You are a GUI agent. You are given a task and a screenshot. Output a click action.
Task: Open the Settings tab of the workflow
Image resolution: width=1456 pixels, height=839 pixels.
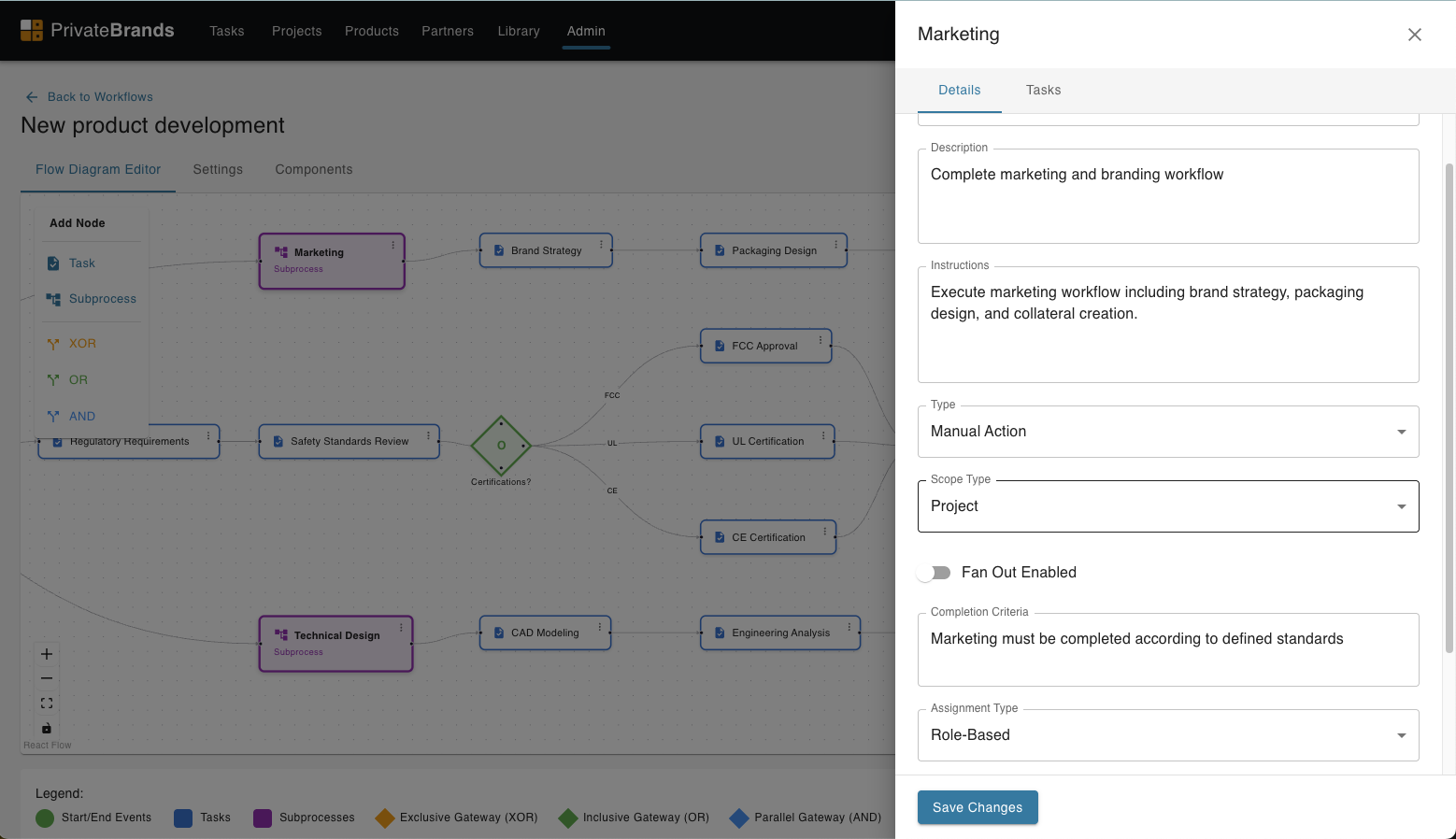pyautogui.click(x=218, y=169)
